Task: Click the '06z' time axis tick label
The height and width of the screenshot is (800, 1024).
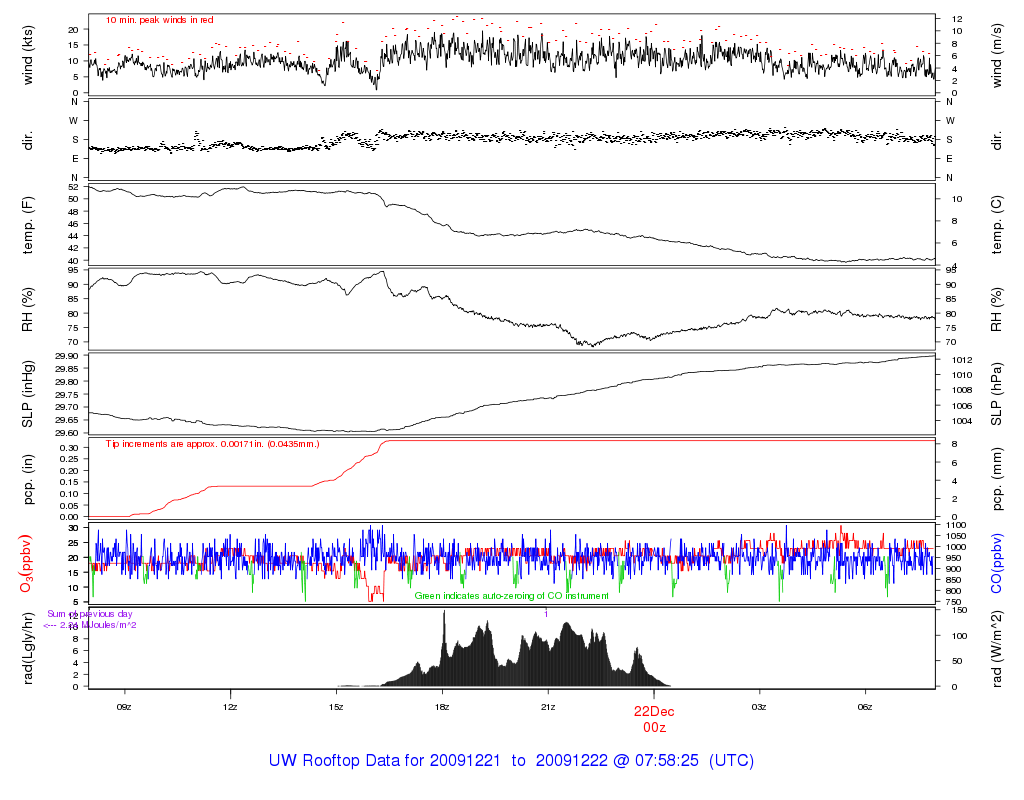Action: tap(865, 707)
